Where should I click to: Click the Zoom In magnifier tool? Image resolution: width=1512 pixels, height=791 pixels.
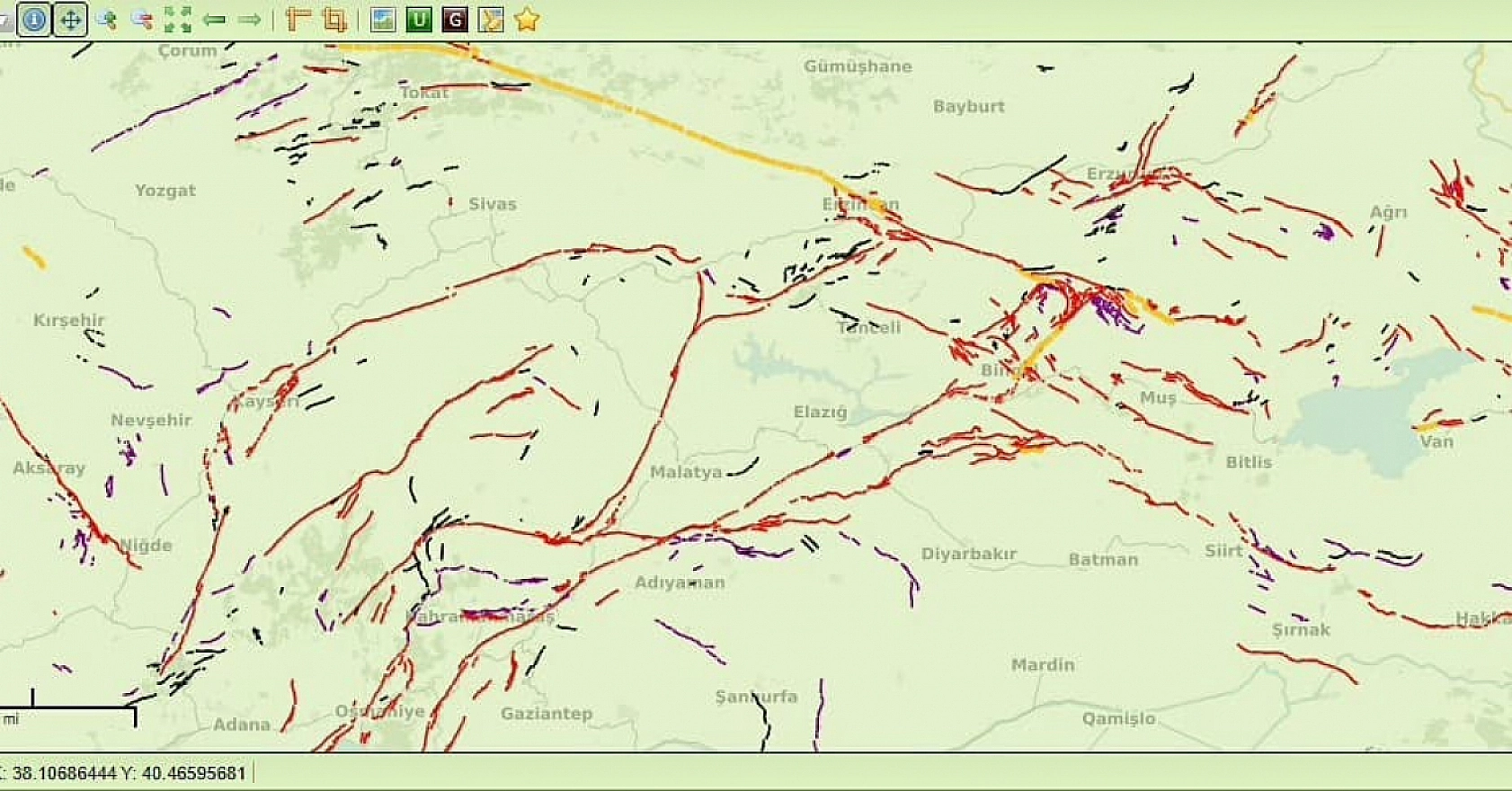[x=106, y=19]
